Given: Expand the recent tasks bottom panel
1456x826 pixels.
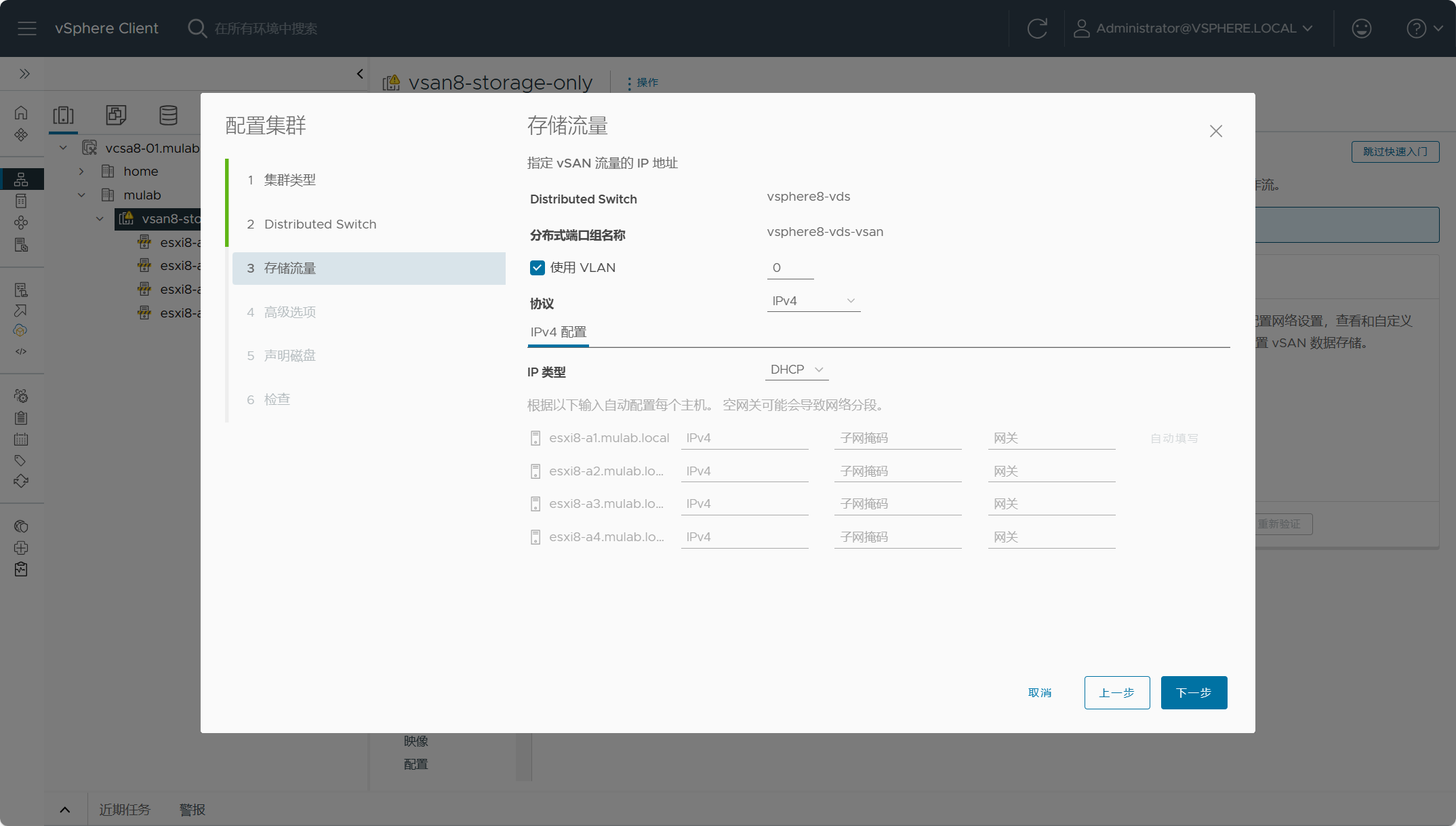Looking at the screenshot, I should (x=65, y=810).
